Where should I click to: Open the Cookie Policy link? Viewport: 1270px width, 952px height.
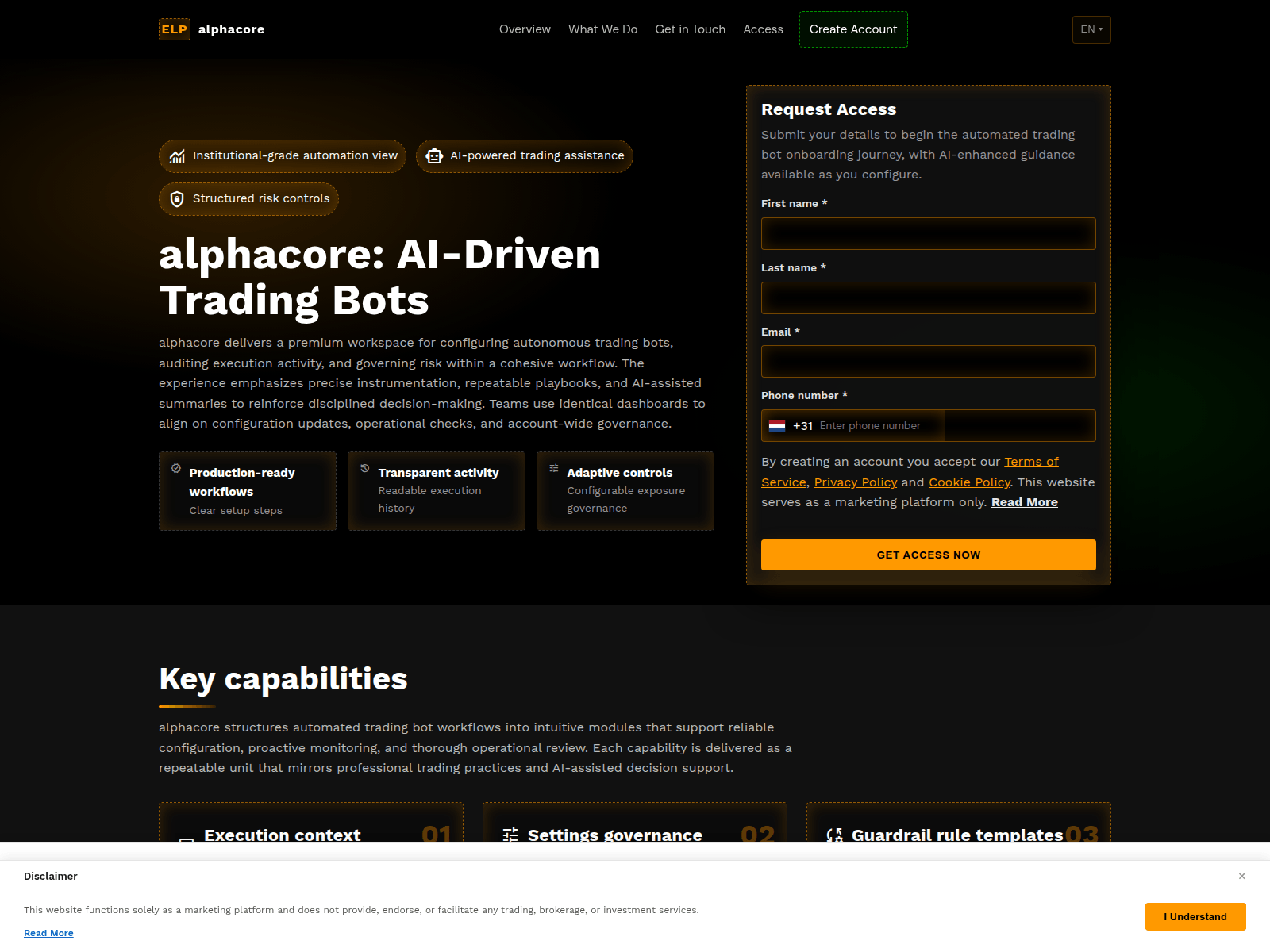(x=969, y=482)
